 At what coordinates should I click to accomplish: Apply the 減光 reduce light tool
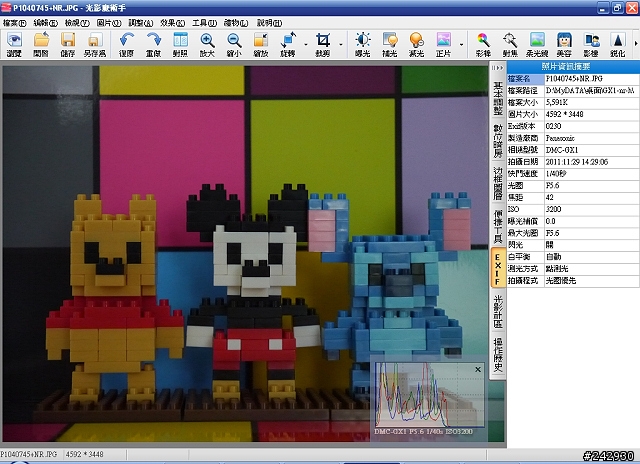416,44
